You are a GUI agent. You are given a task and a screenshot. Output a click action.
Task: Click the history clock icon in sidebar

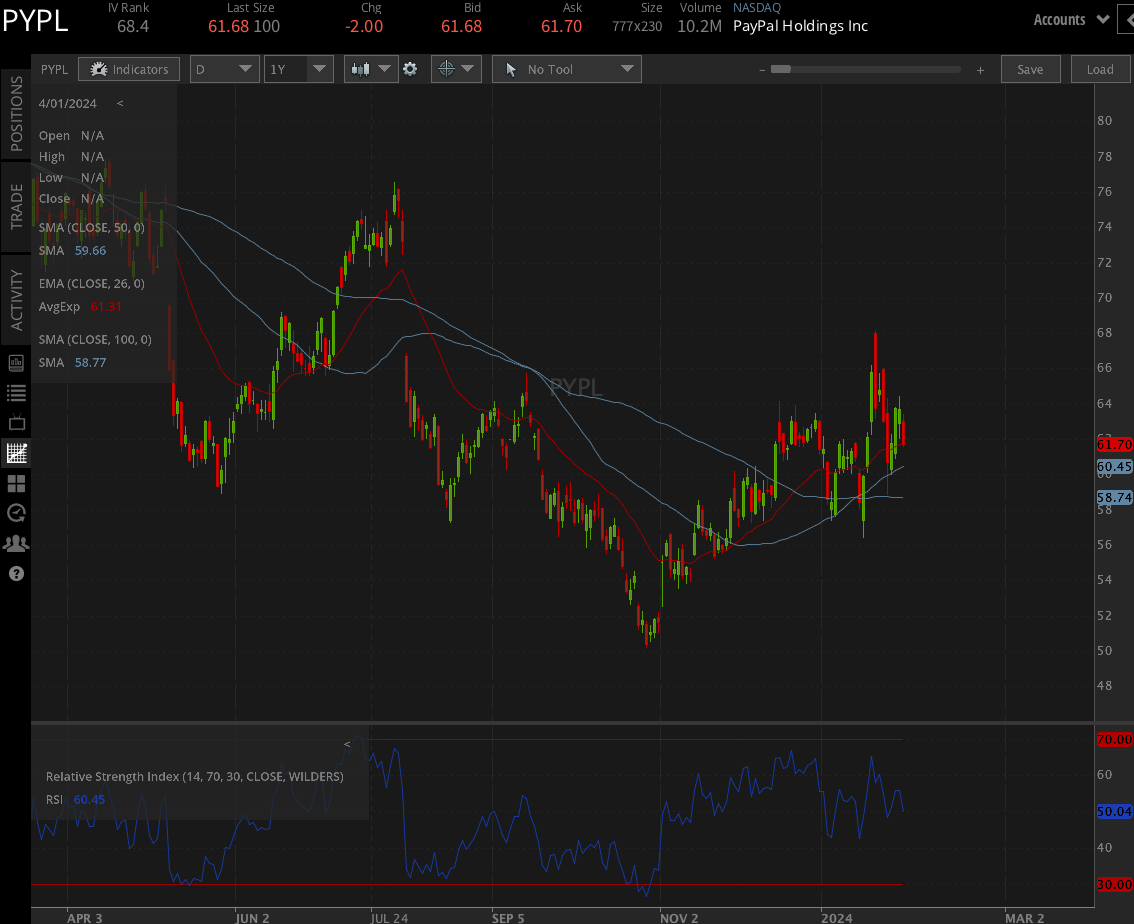(x=16, y=513)
